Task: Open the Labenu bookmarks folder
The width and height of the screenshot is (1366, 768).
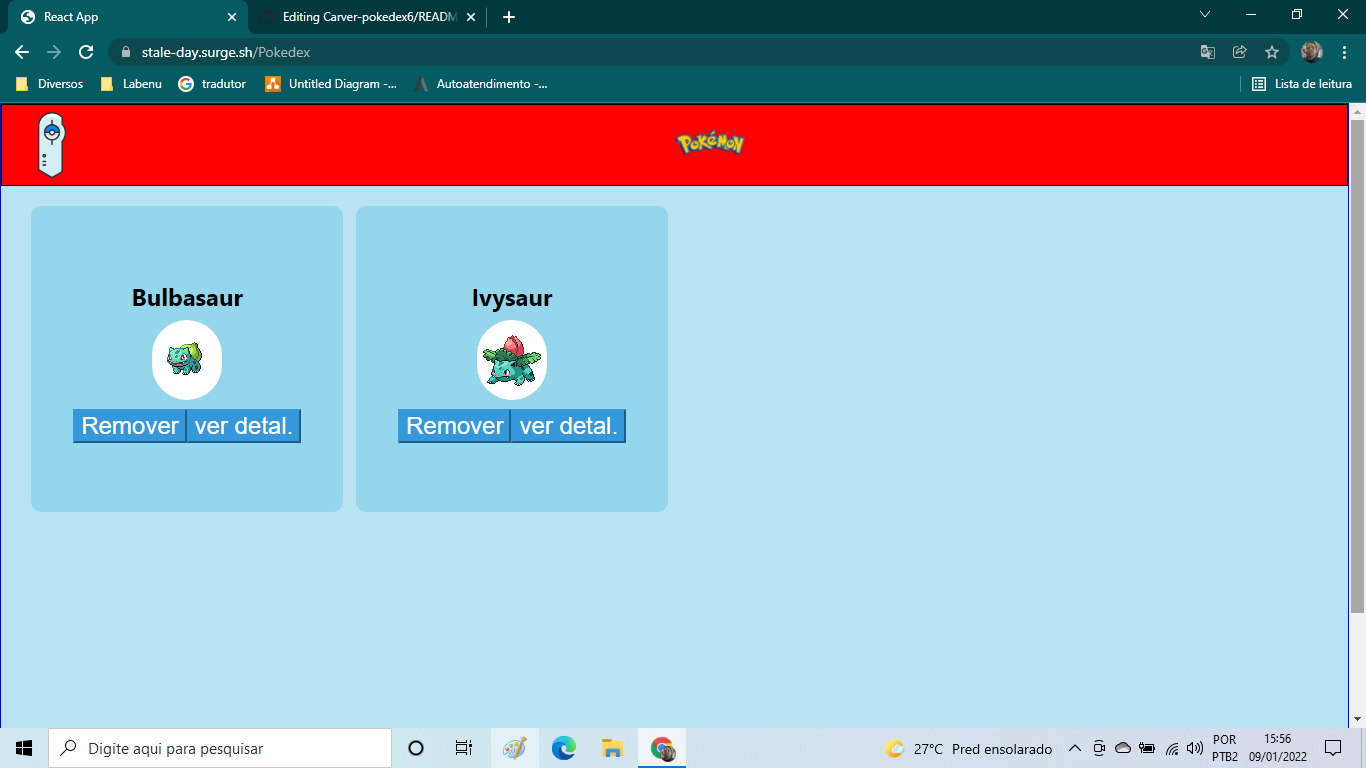Action: (131, 84)
